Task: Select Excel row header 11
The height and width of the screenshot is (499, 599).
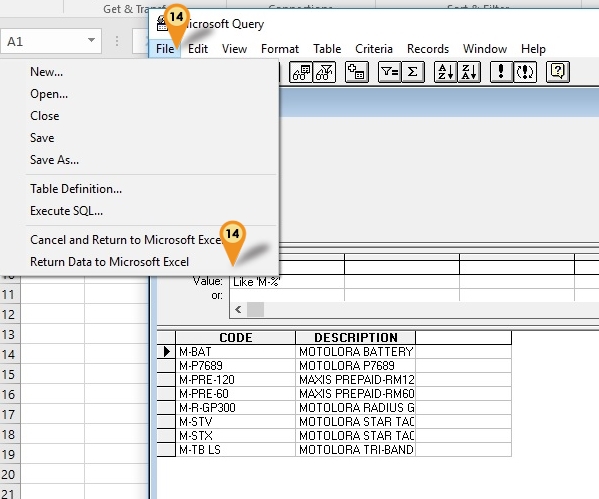Action: tap(10, 295)
